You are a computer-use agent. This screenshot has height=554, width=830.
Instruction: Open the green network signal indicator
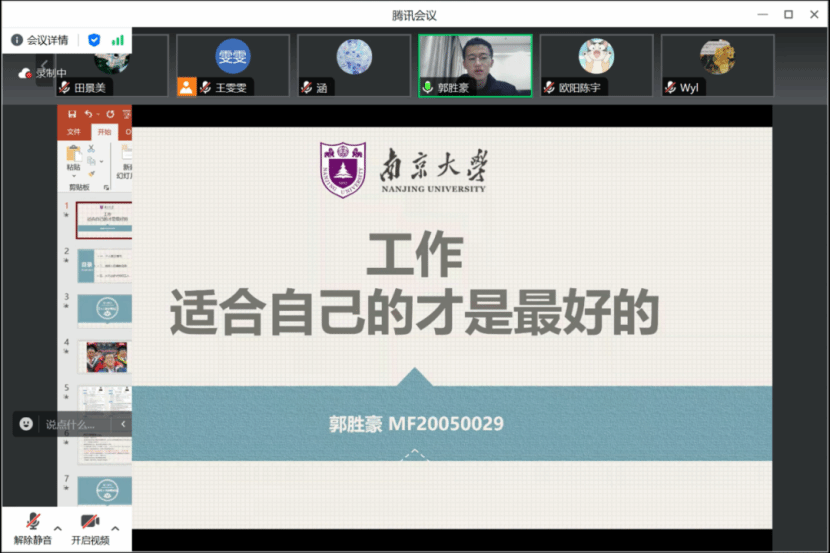[x=118, y=40]
